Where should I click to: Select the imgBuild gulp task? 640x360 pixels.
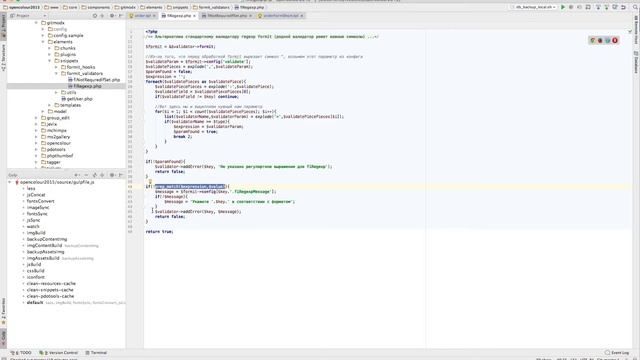pos(36,233)
